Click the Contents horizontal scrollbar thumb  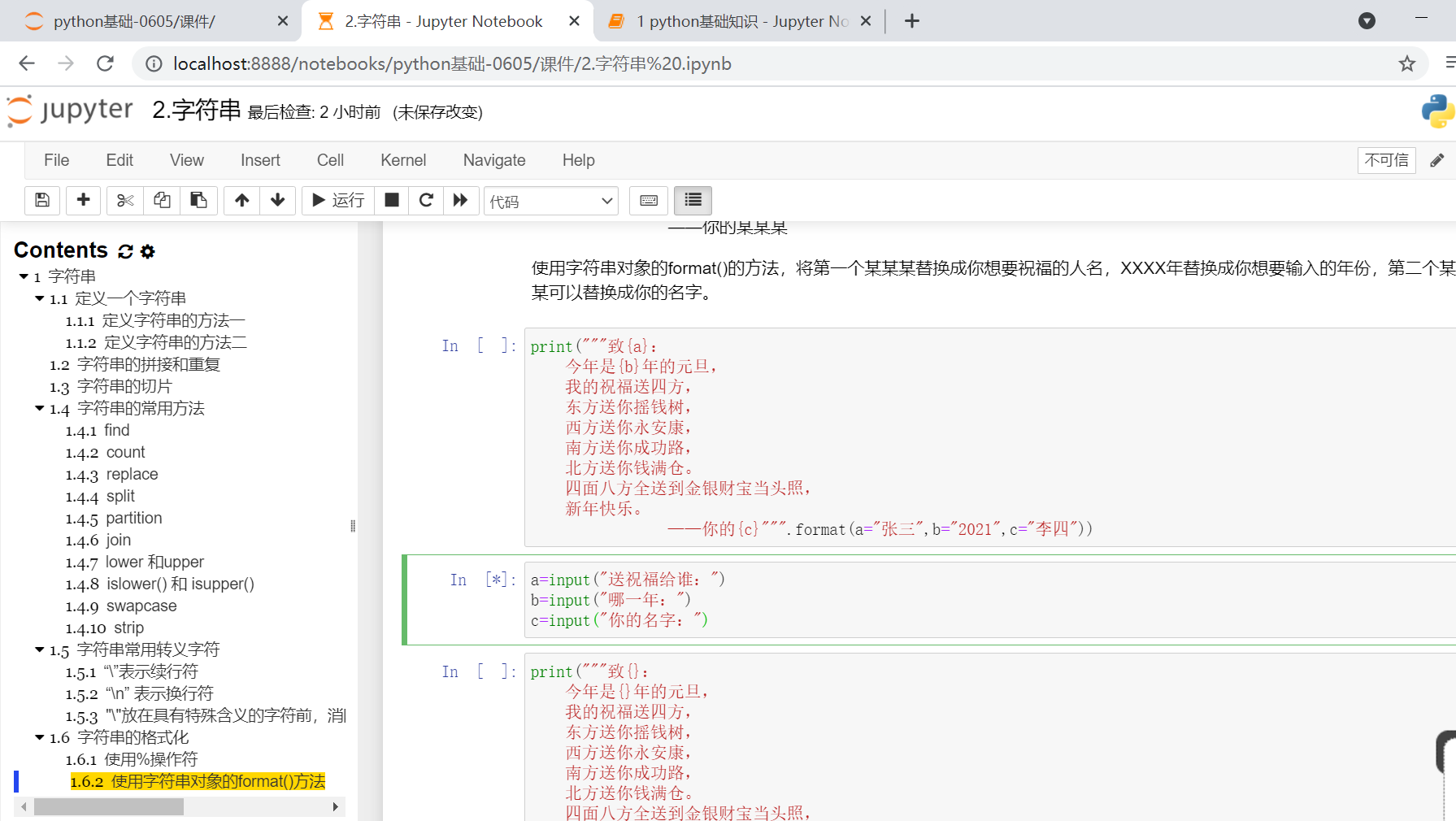click(109, 807)
